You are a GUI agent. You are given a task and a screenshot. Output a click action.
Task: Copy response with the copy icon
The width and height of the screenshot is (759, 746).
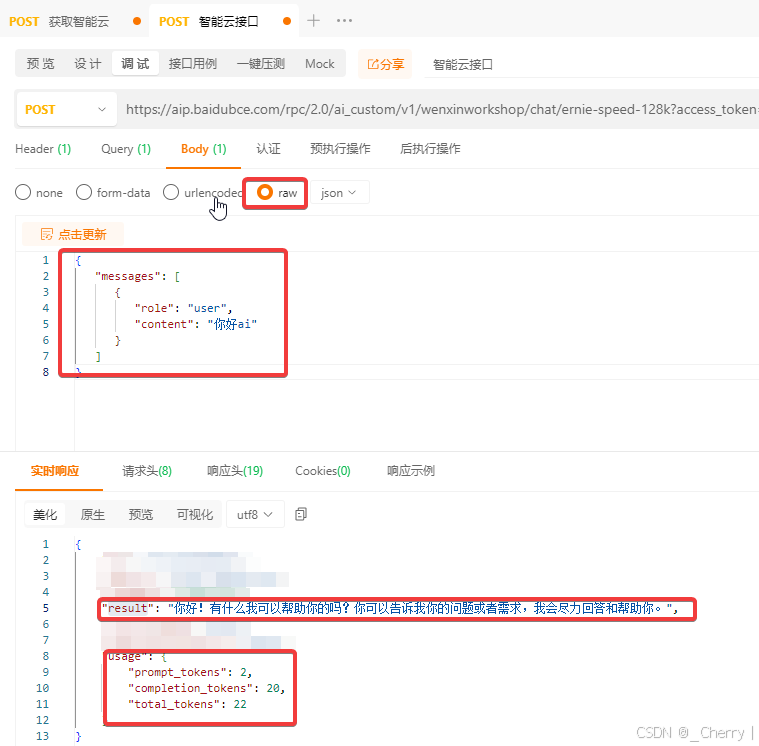[x=301, y=514]
